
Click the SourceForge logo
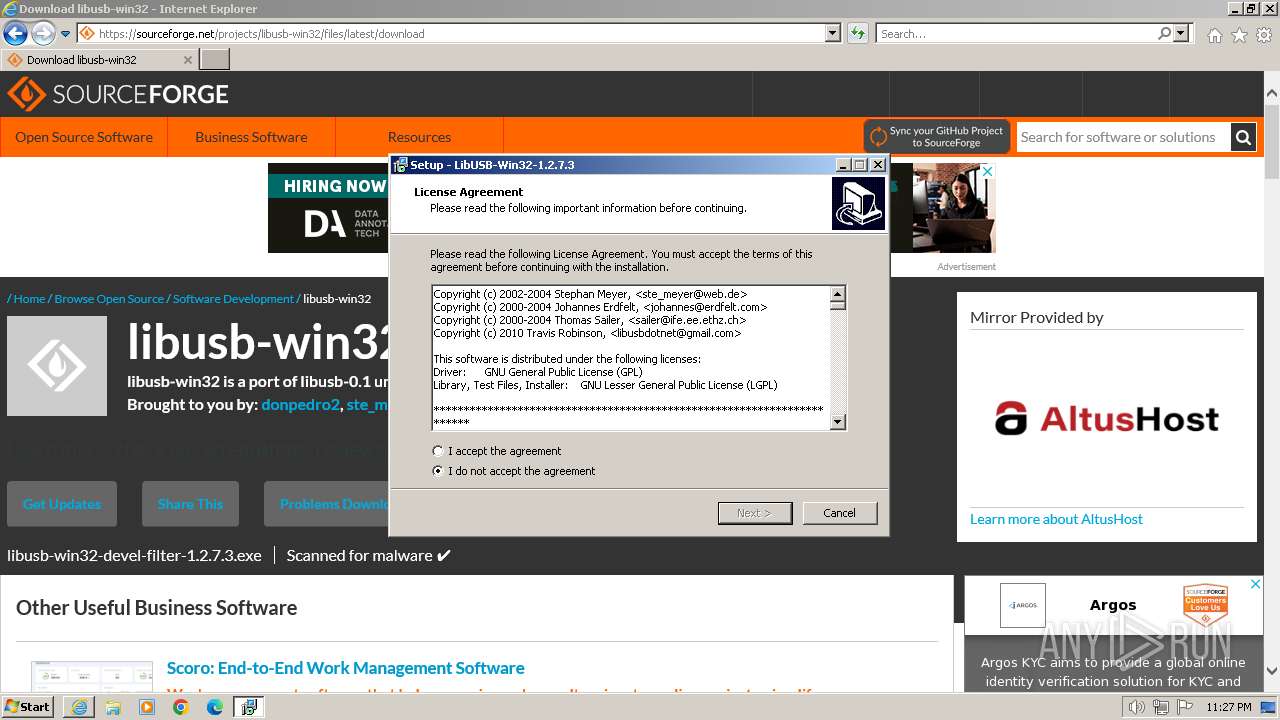tap(118, 95)
